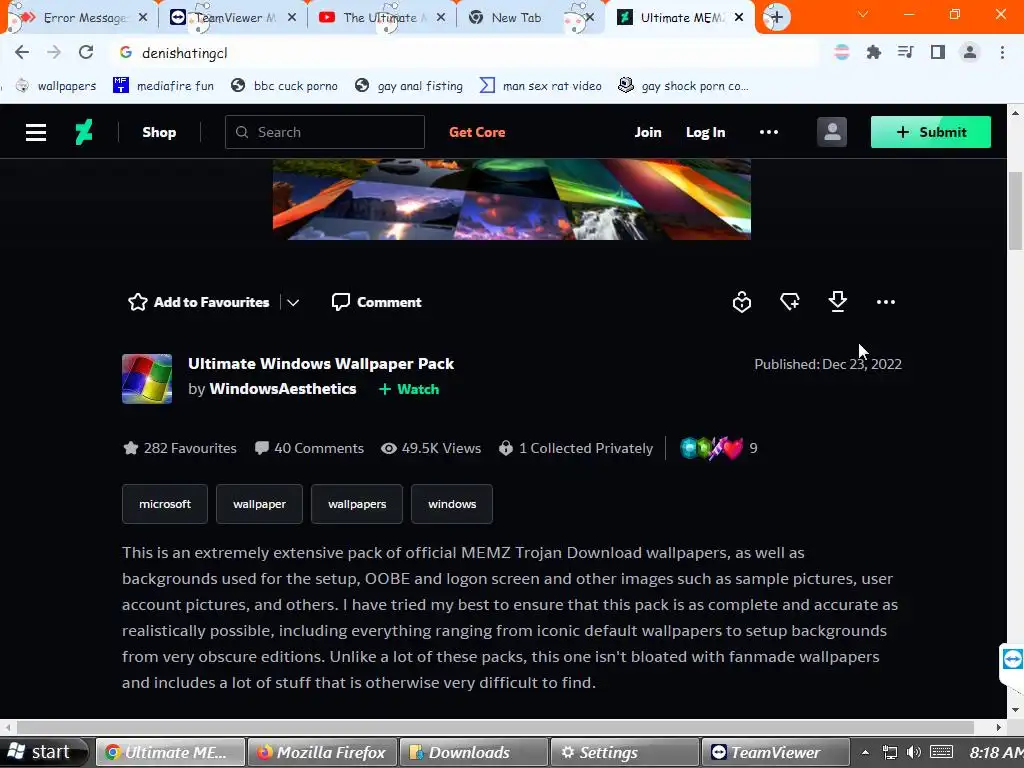Click the Comment button
Screen dimensions: 1024x768
click(376, 302)
